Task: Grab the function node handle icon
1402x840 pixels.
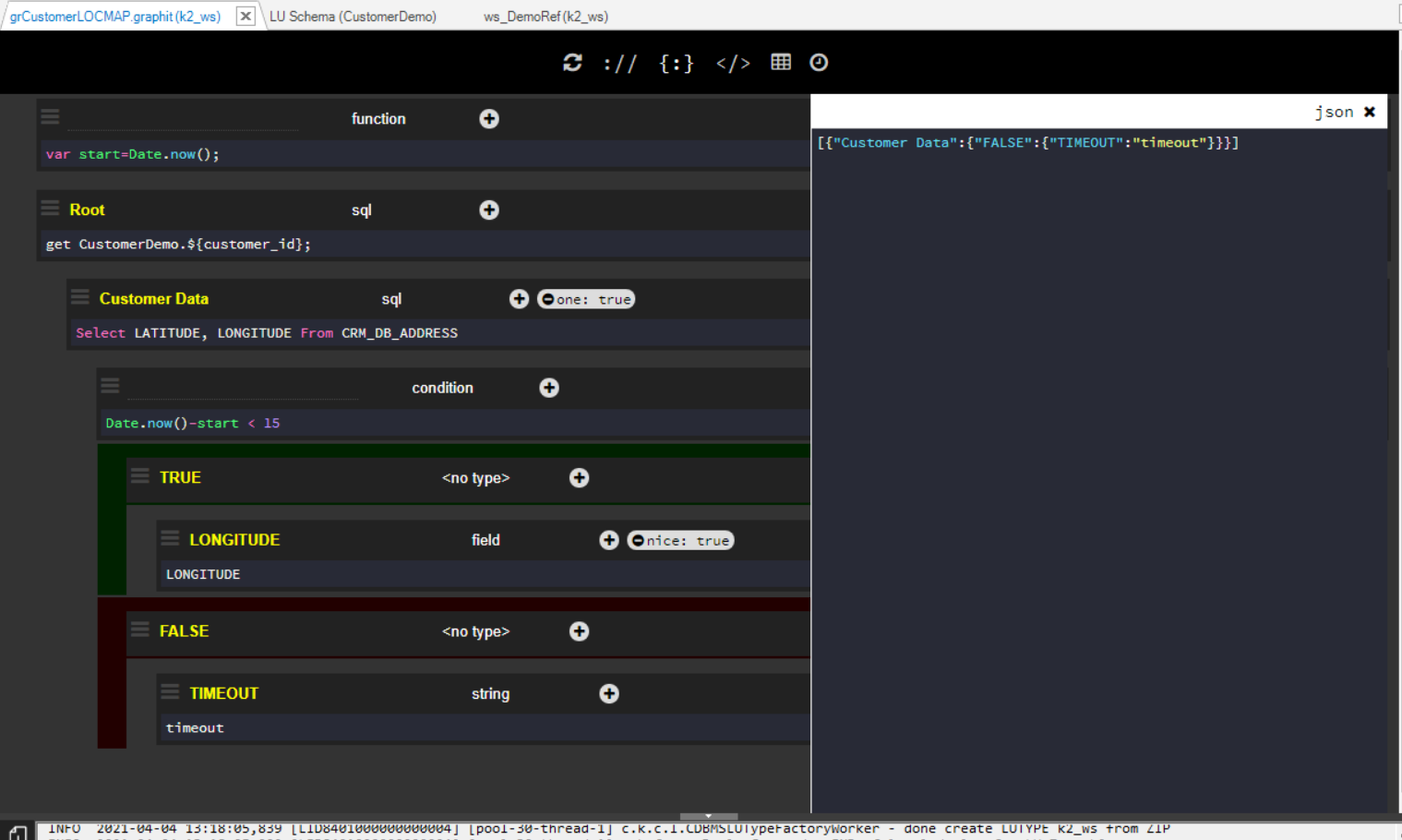Action: tap(50, 115)
